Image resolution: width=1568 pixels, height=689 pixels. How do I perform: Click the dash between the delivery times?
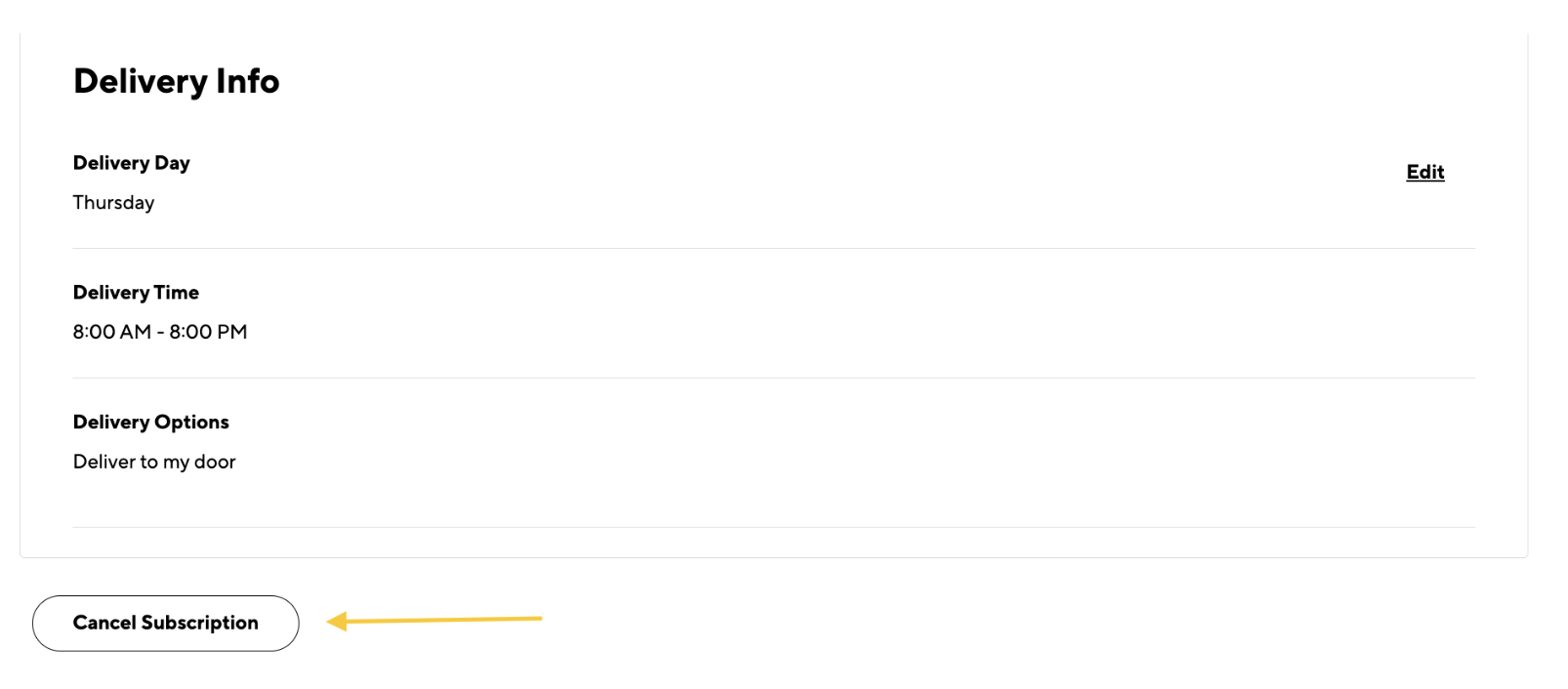click(160, 332)
